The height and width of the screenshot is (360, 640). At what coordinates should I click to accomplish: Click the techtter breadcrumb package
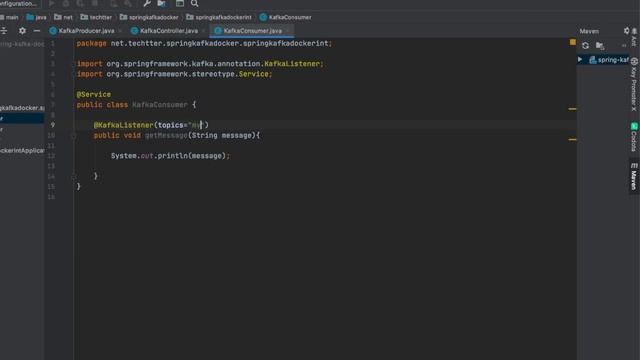coord(96,17)
